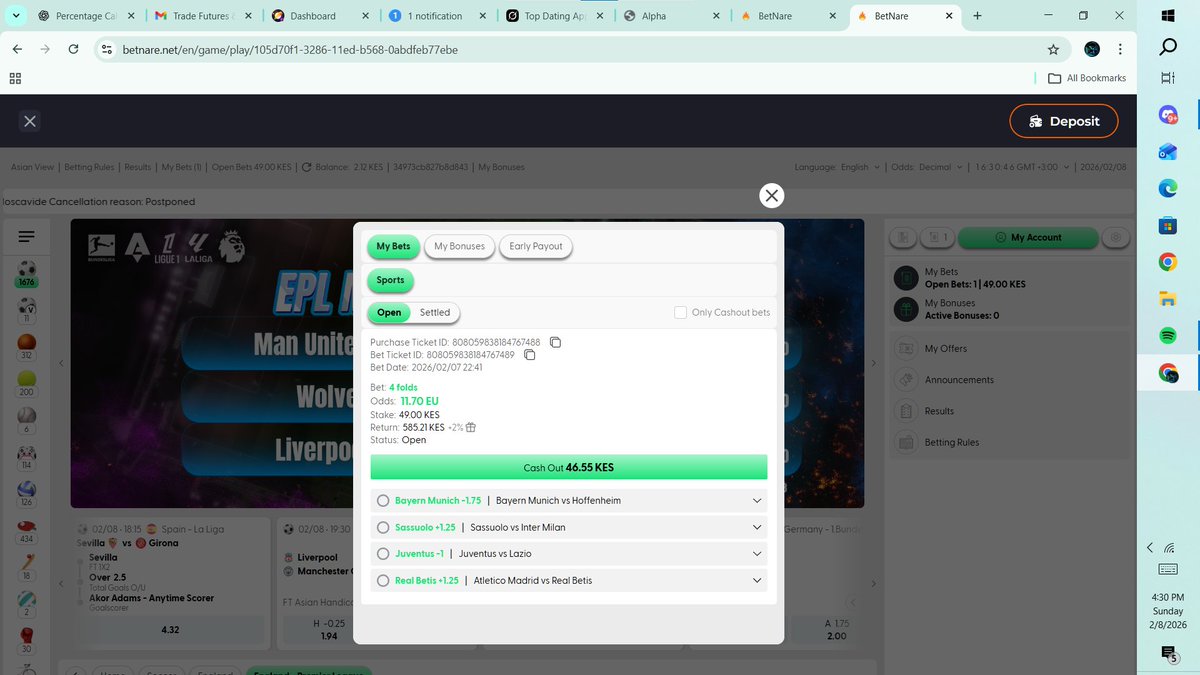Viewport: 1200px width, 675px height.
Task: Select the baseball icon with 6
Action: click(27, 420)
